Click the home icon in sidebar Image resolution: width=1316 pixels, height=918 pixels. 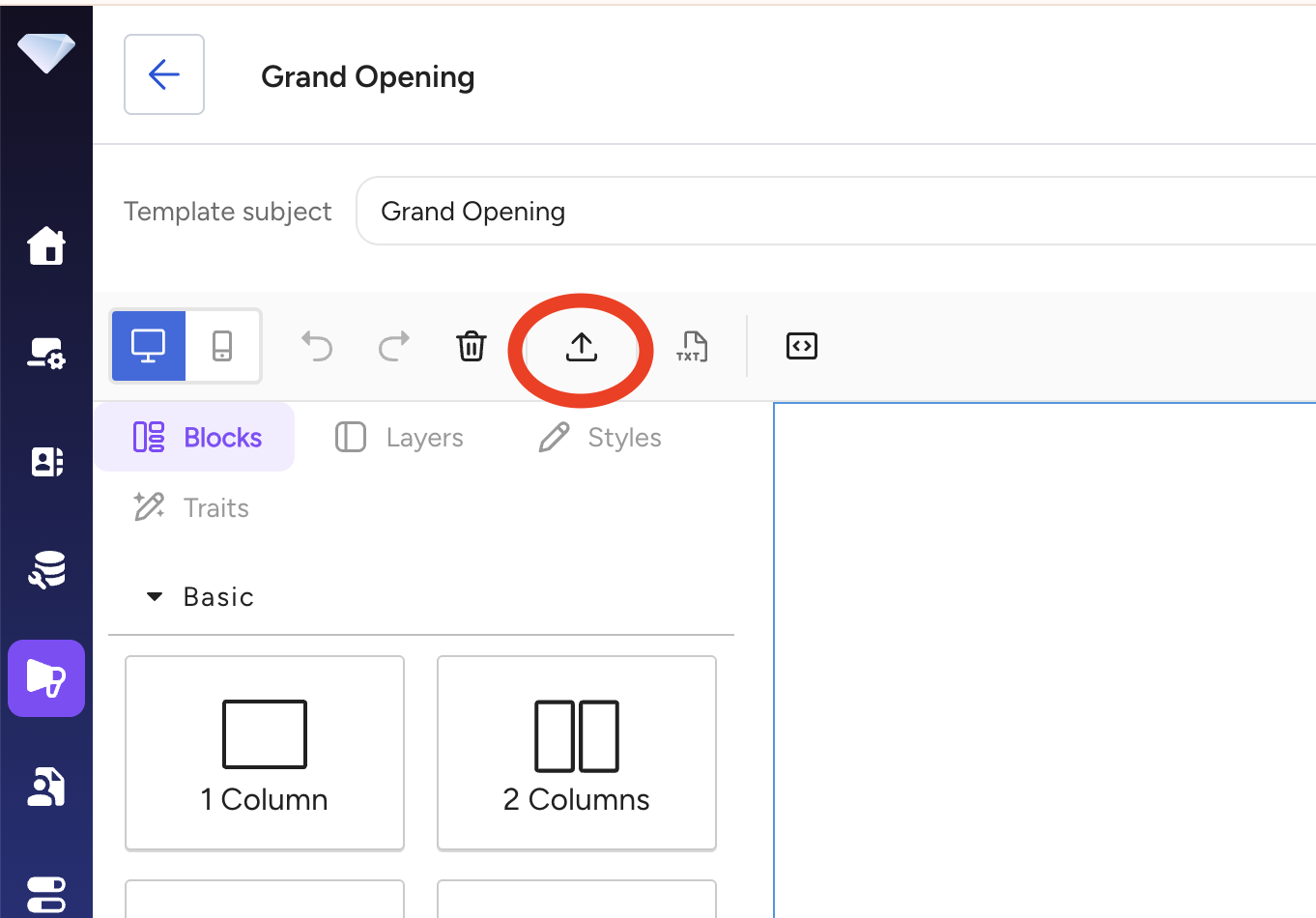point(46,247)
